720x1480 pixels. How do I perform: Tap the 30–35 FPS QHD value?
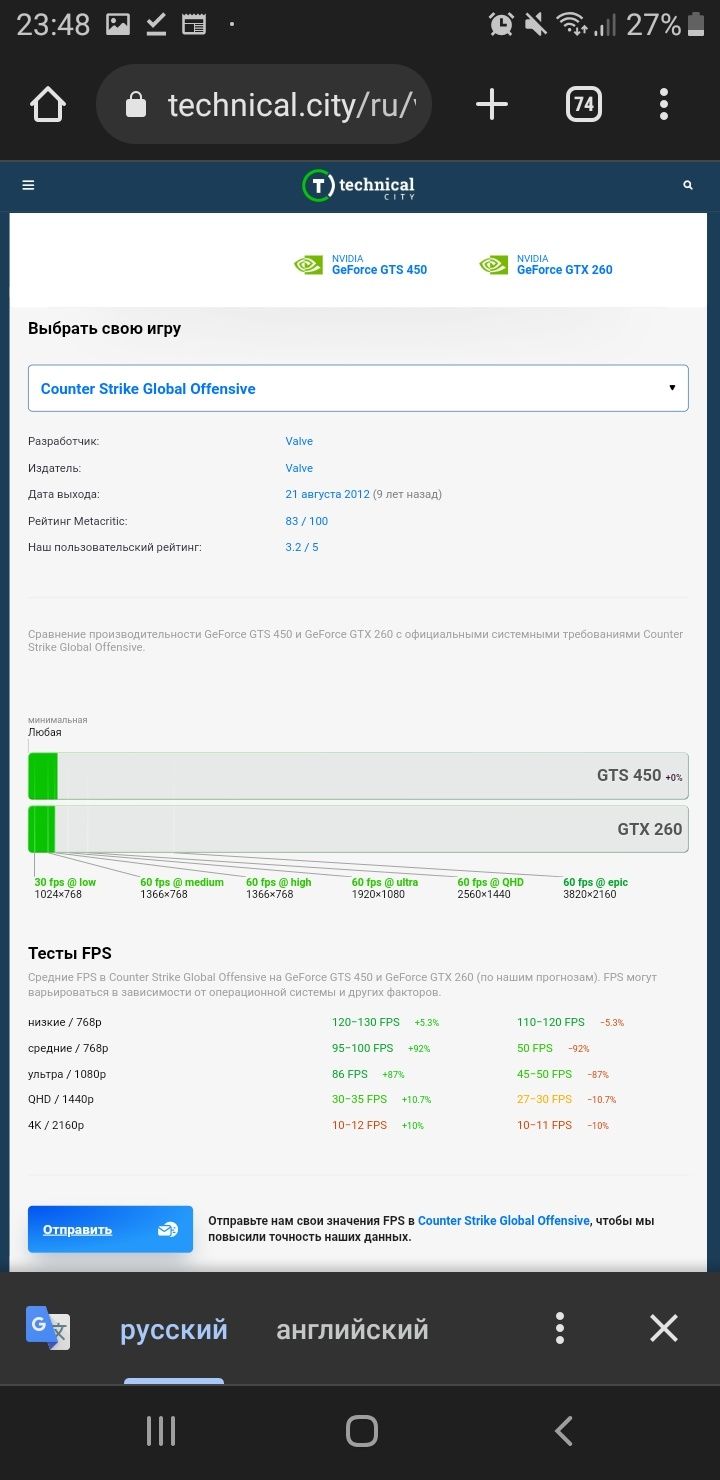[360, 1099]
